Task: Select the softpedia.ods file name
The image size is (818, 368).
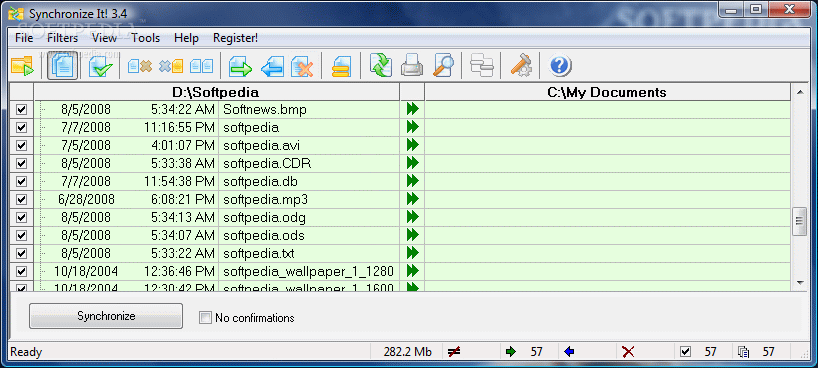Action: click(x=264, y=235)
